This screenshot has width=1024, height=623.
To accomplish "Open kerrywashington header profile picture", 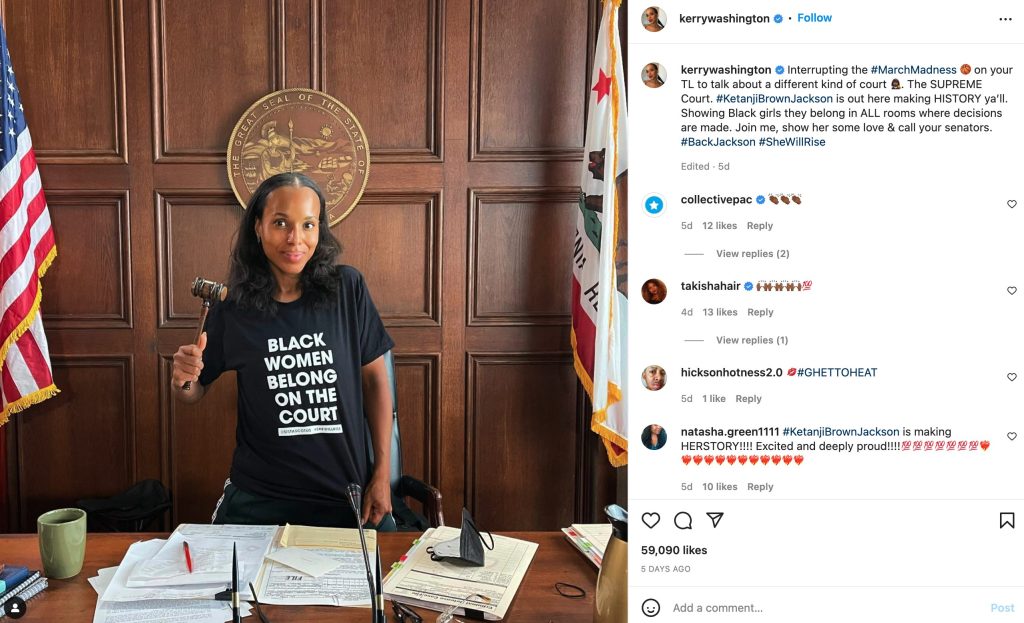I will pyautogui.click(x=654, y=19).
